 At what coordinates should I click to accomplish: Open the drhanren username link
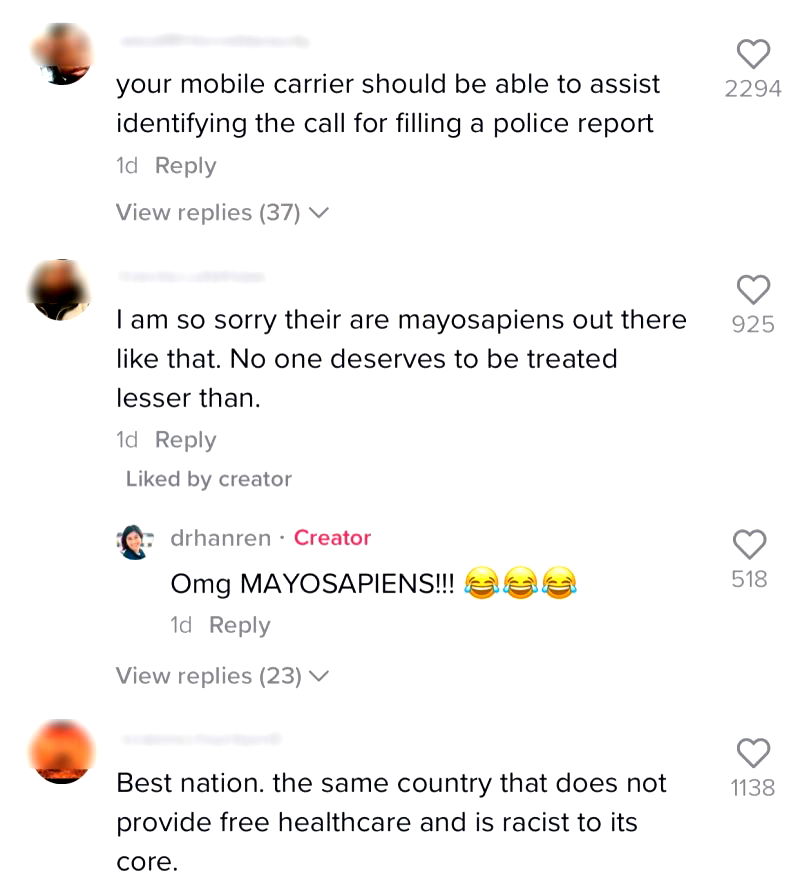pyautogui.click(x=220, y=538)
